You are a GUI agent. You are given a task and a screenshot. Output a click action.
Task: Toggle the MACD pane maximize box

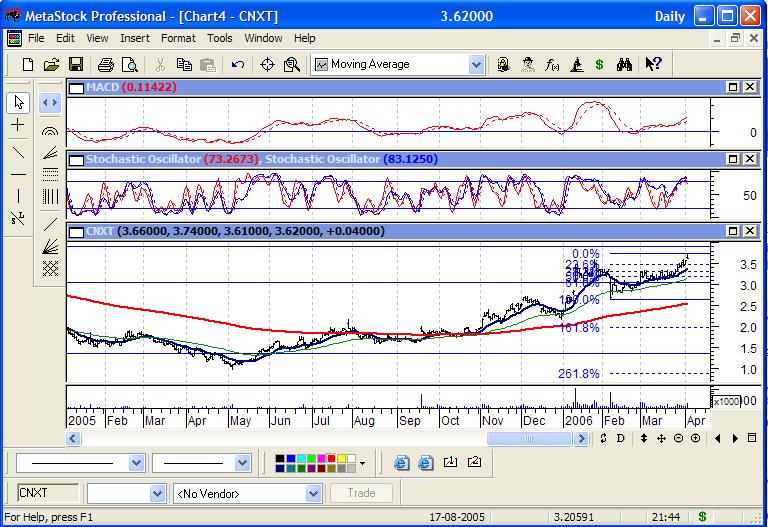click(733, 88)
